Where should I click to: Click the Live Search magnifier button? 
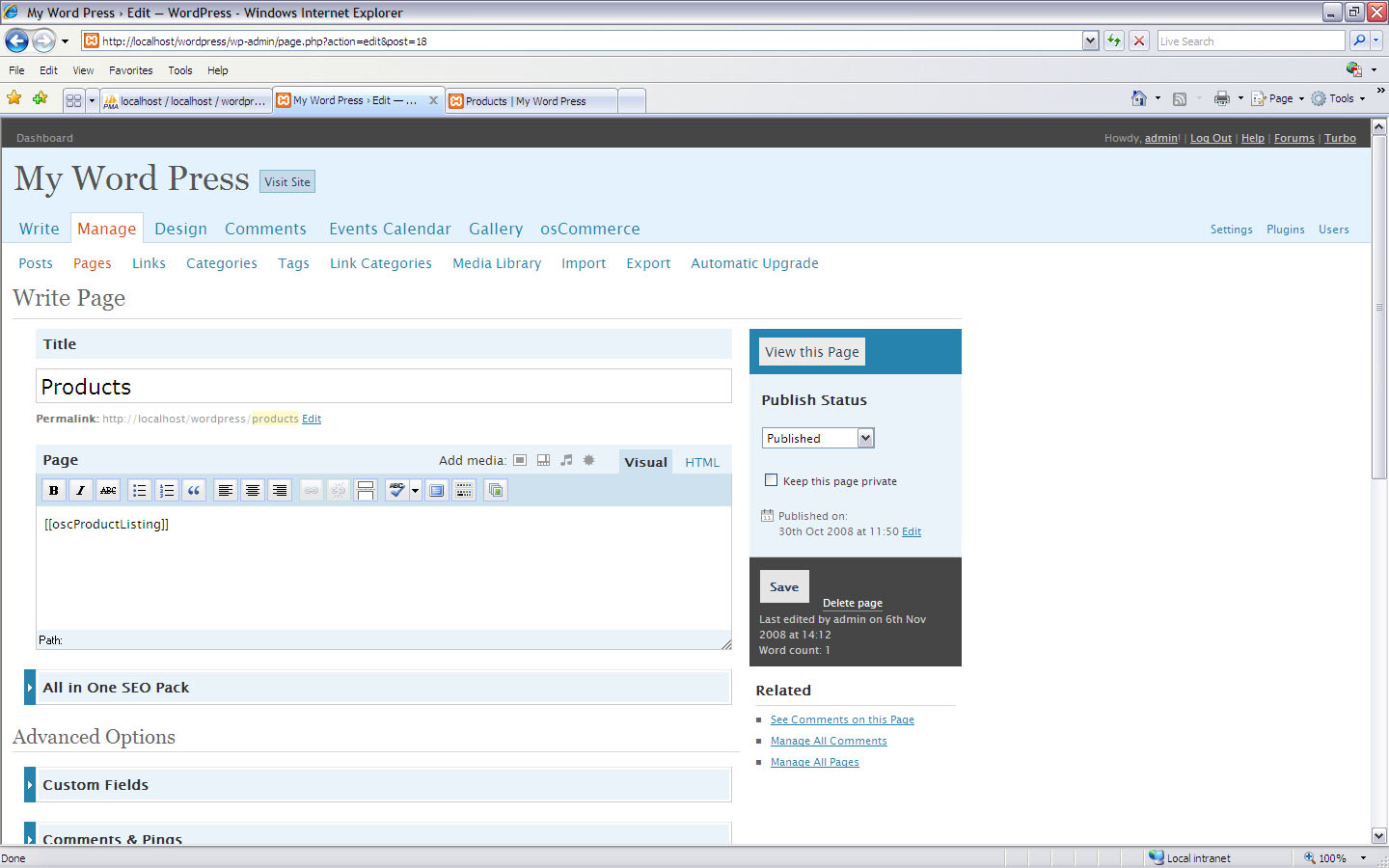(x=1359, y=41)
